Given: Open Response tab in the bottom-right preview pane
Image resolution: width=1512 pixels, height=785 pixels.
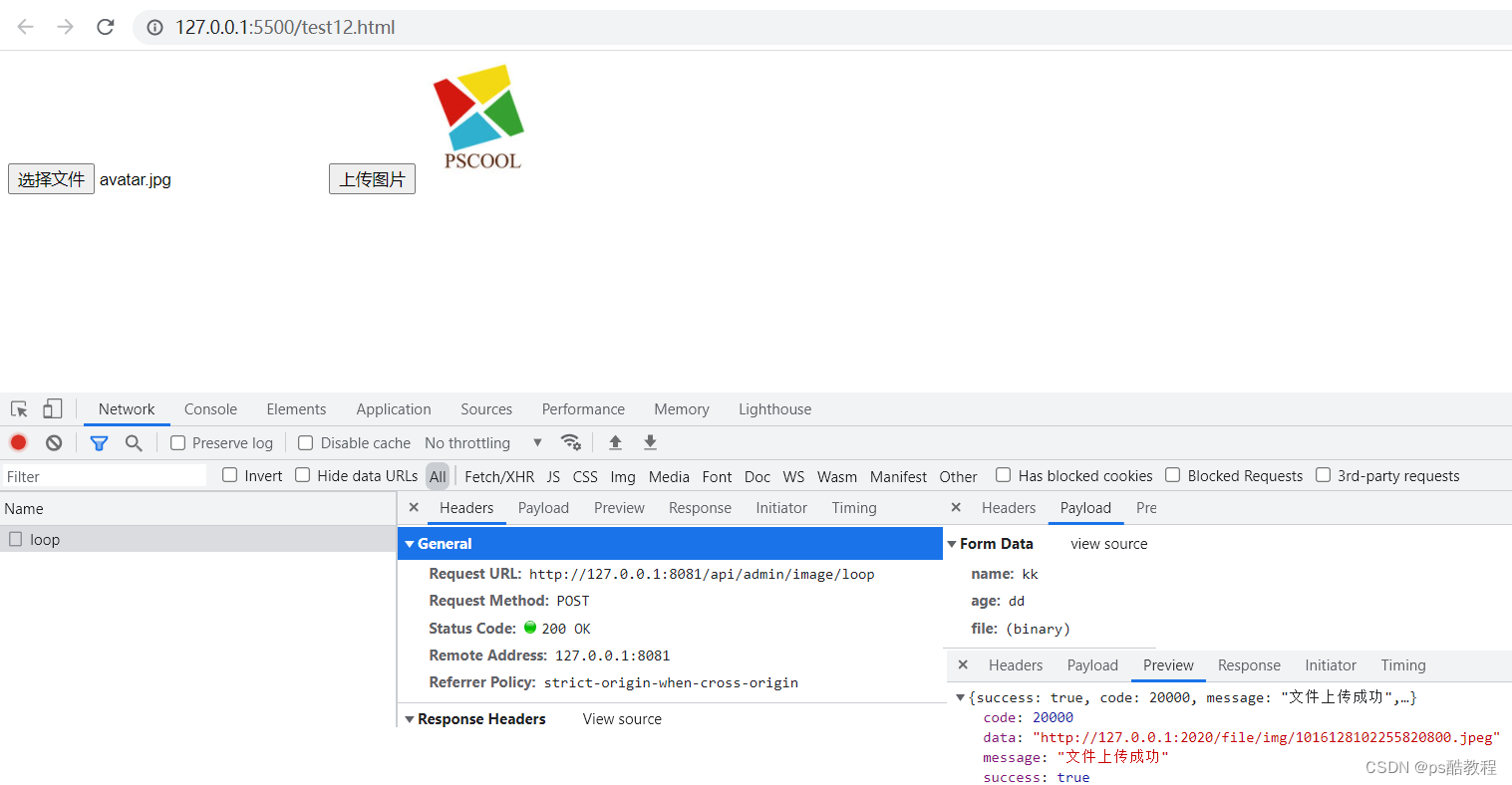Looking at the screenshot, I should (x=1249, y=665).
